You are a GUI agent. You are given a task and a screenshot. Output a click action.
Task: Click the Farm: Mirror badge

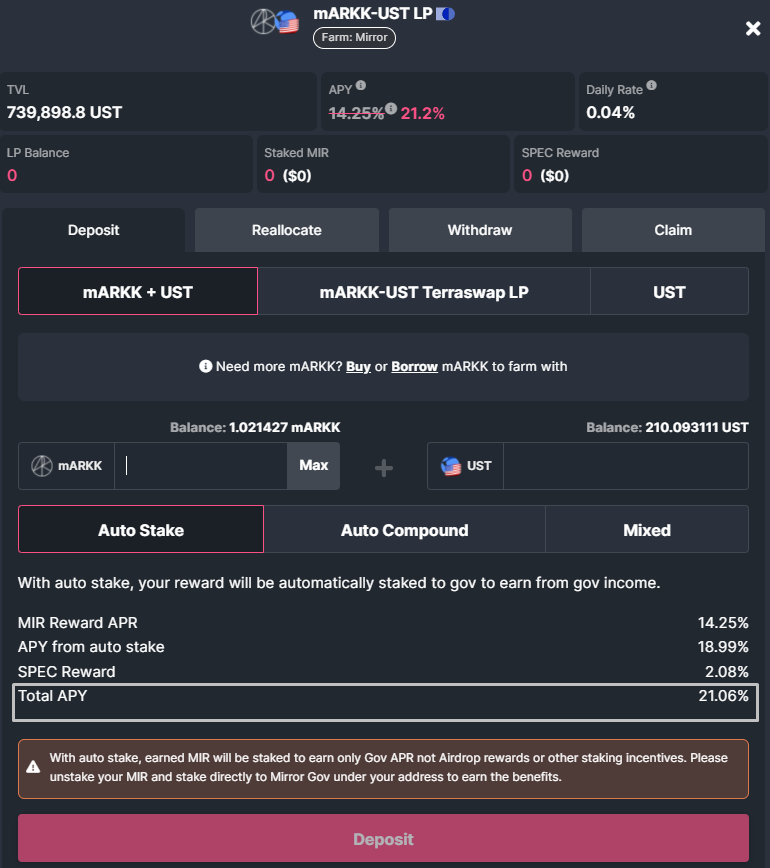click(x=355, y=38)
